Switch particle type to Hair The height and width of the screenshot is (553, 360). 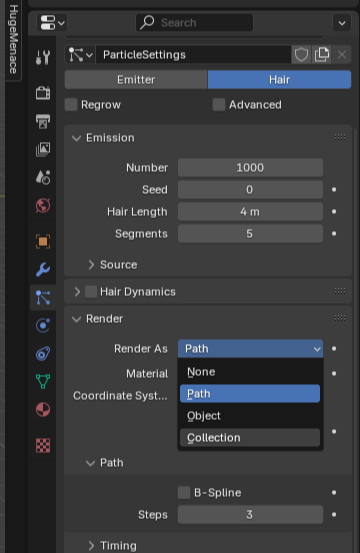point(279,79)
